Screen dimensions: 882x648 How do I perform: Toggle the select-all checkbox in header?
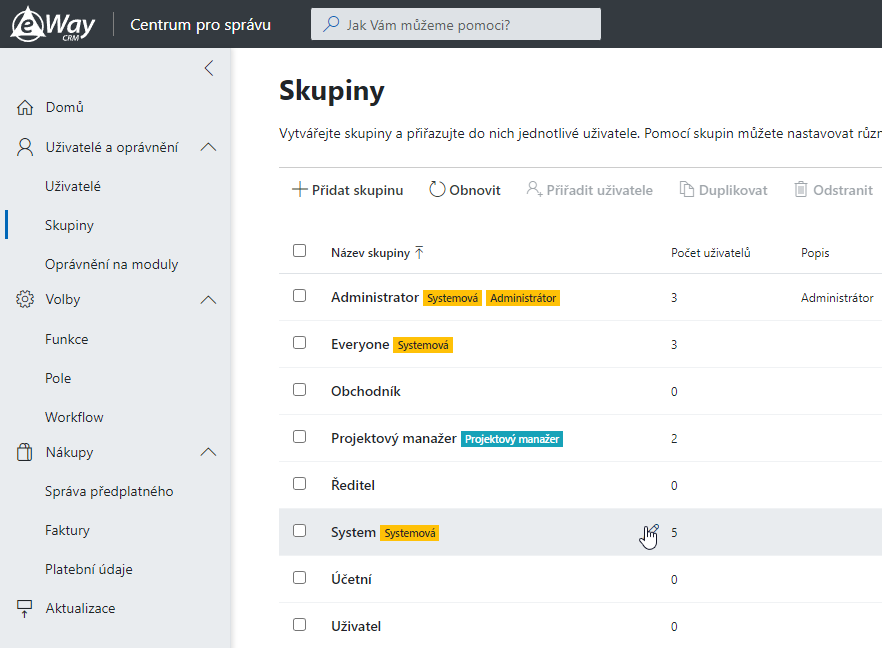tap(299, 250)
